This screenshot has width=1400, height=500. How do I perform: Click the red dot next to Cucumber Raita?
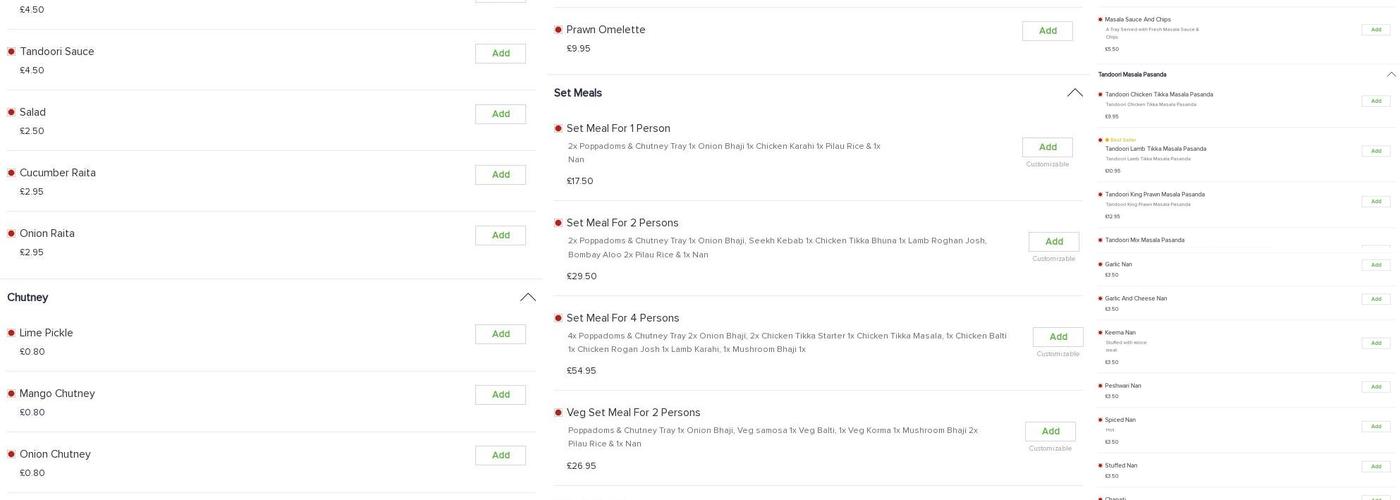coord(11,173)
